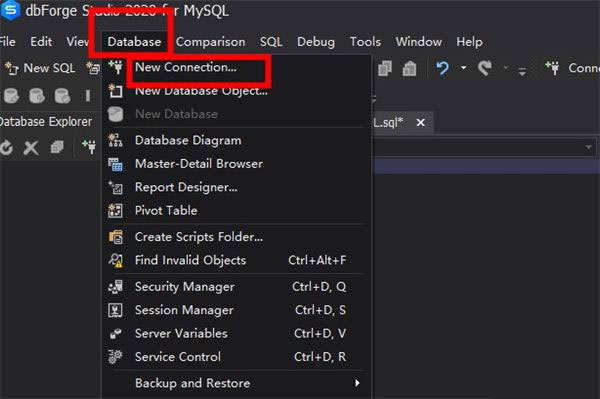Open the Help menu
600x399 pixels.
click(469, 42)
